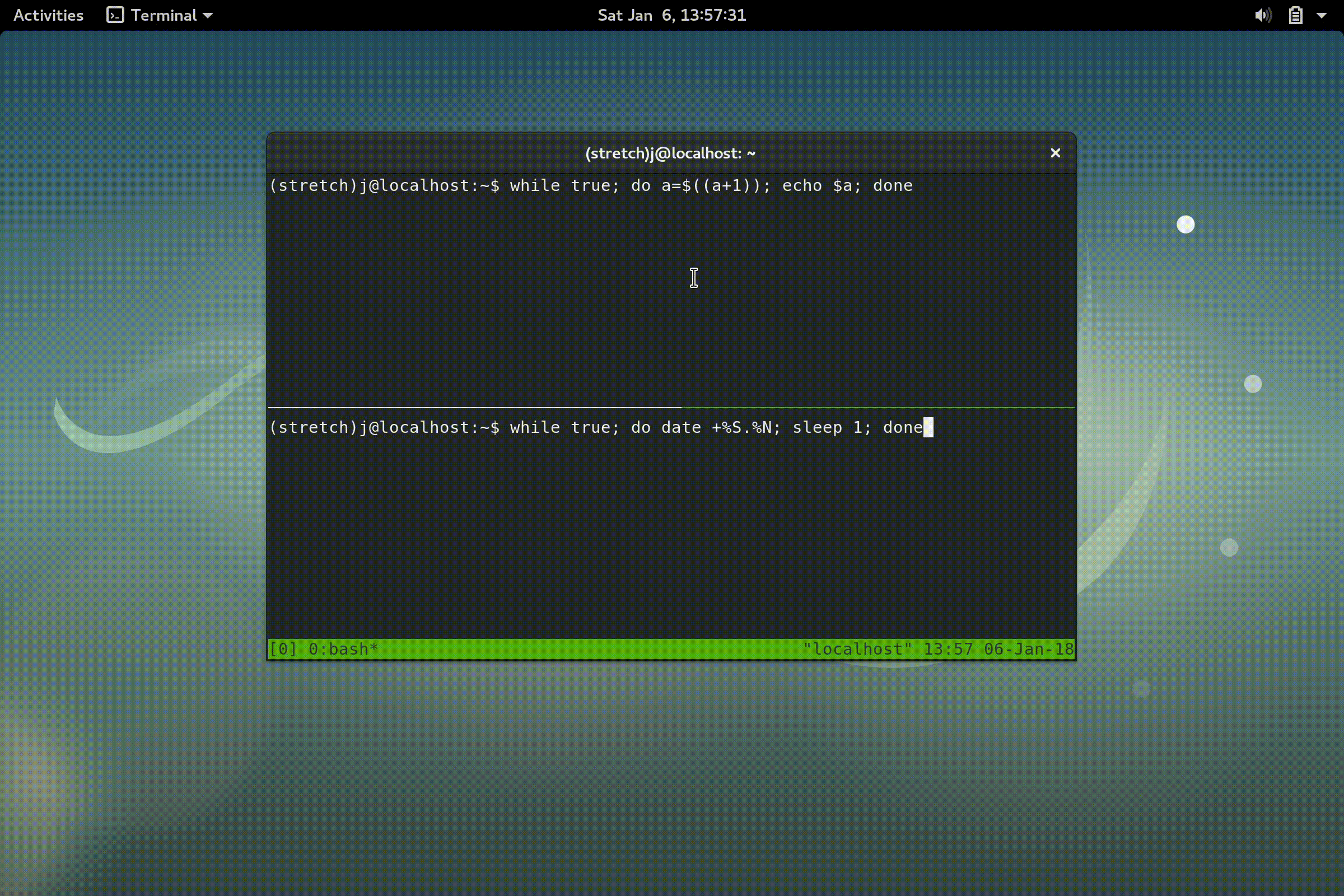Expand the system menu arrow
Image resolution: width=1344 pixels, height=896 pixels.
click(x=1322, y=16)
